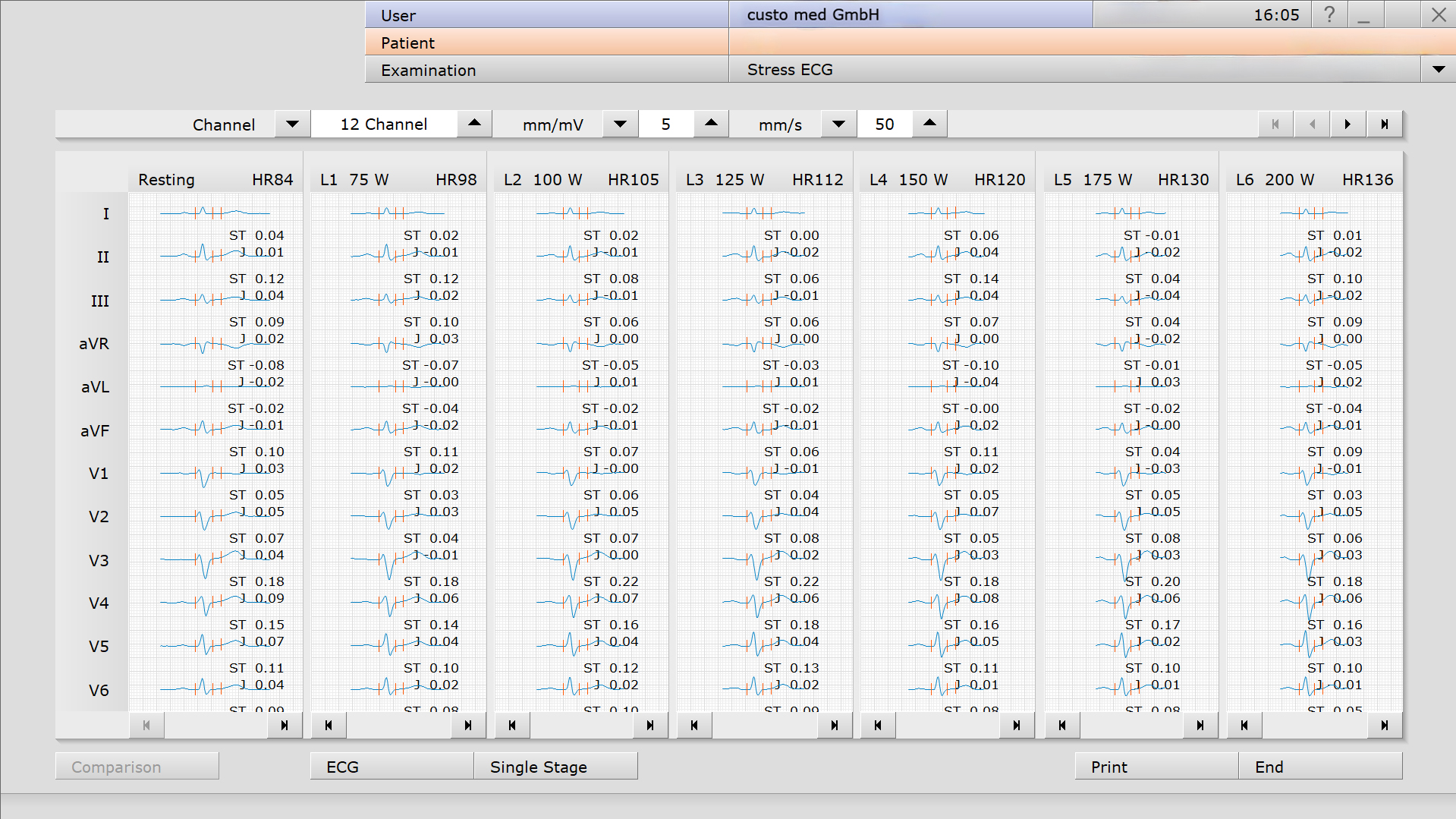This screenshot has width=1456, height=819.
Task: Select lead I row label
Action: point(105,213)
